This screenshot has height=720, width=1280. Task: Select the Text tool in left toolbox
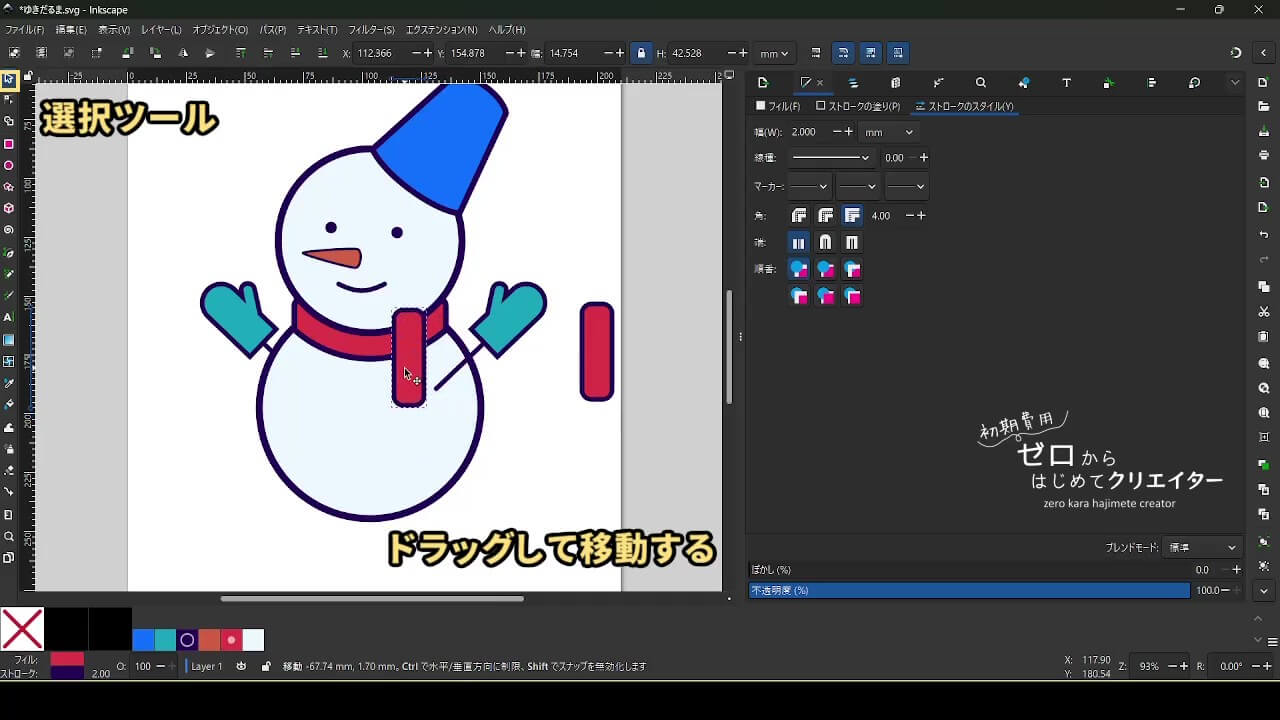pyautogui.click(x=9, y=317)
